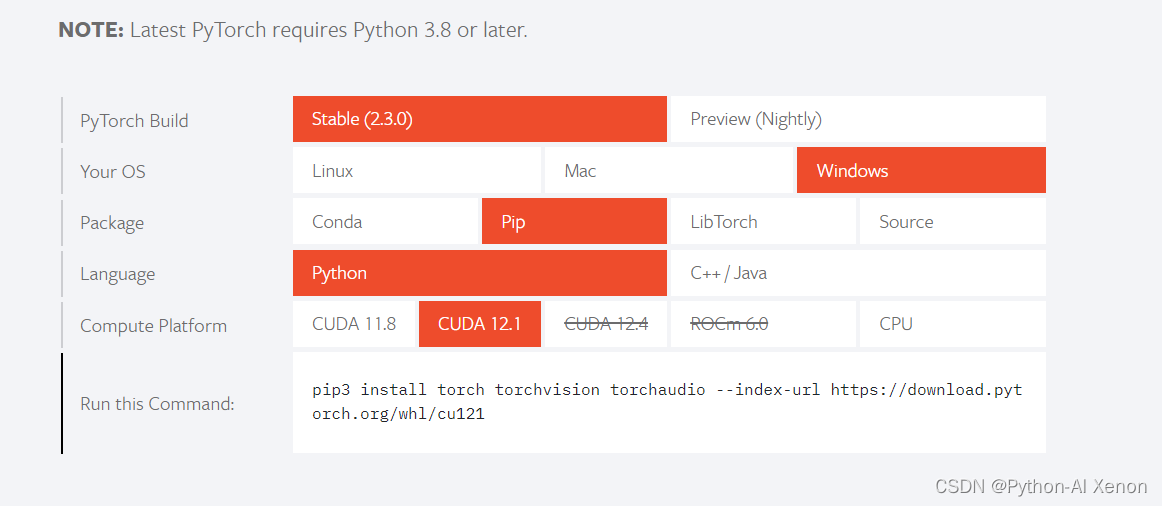Select CPU compute platform
Viewport: 1162px width, 506px height.
pos(953,324)
